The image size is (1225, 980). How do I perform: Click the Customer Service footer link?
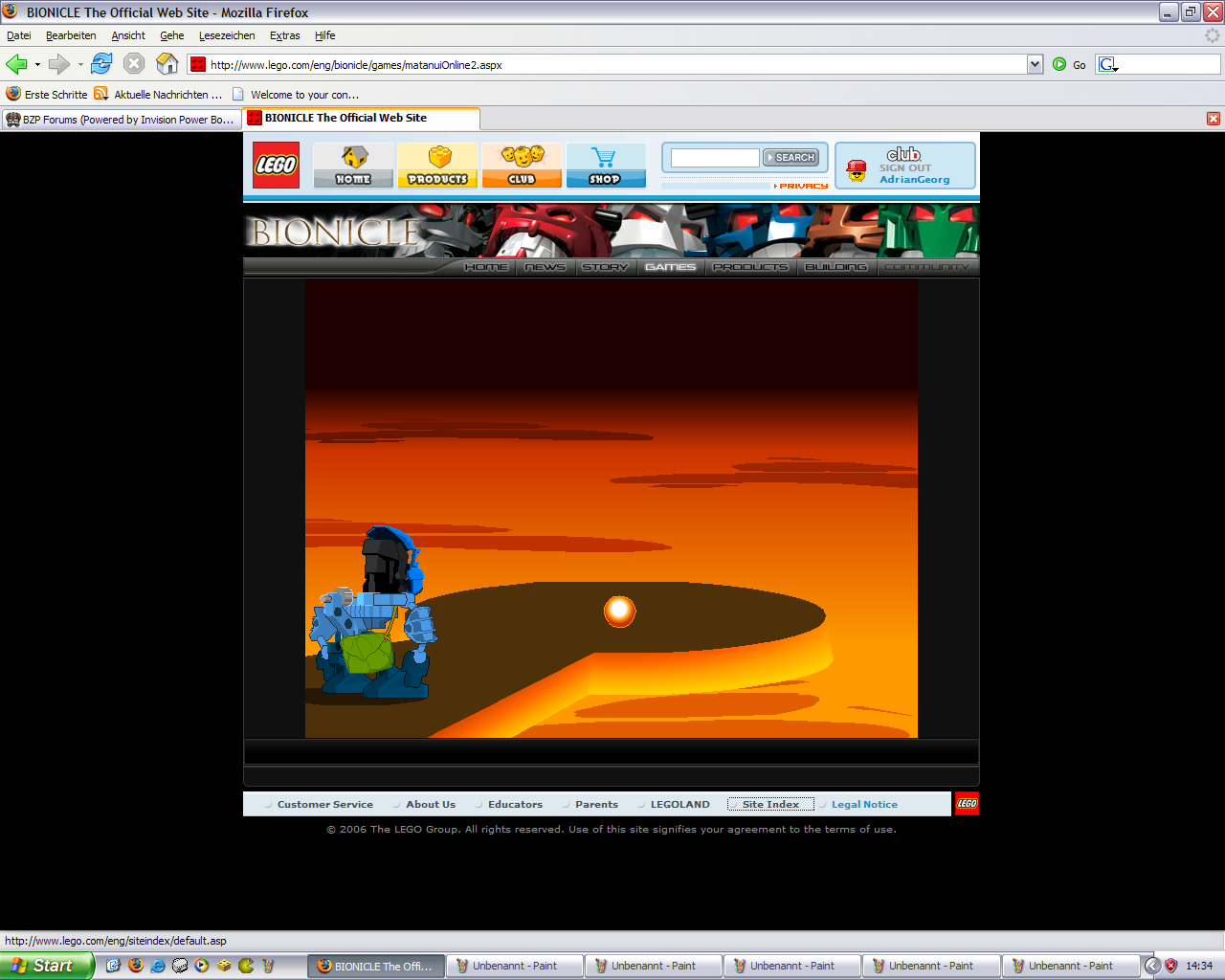point(325,805)
